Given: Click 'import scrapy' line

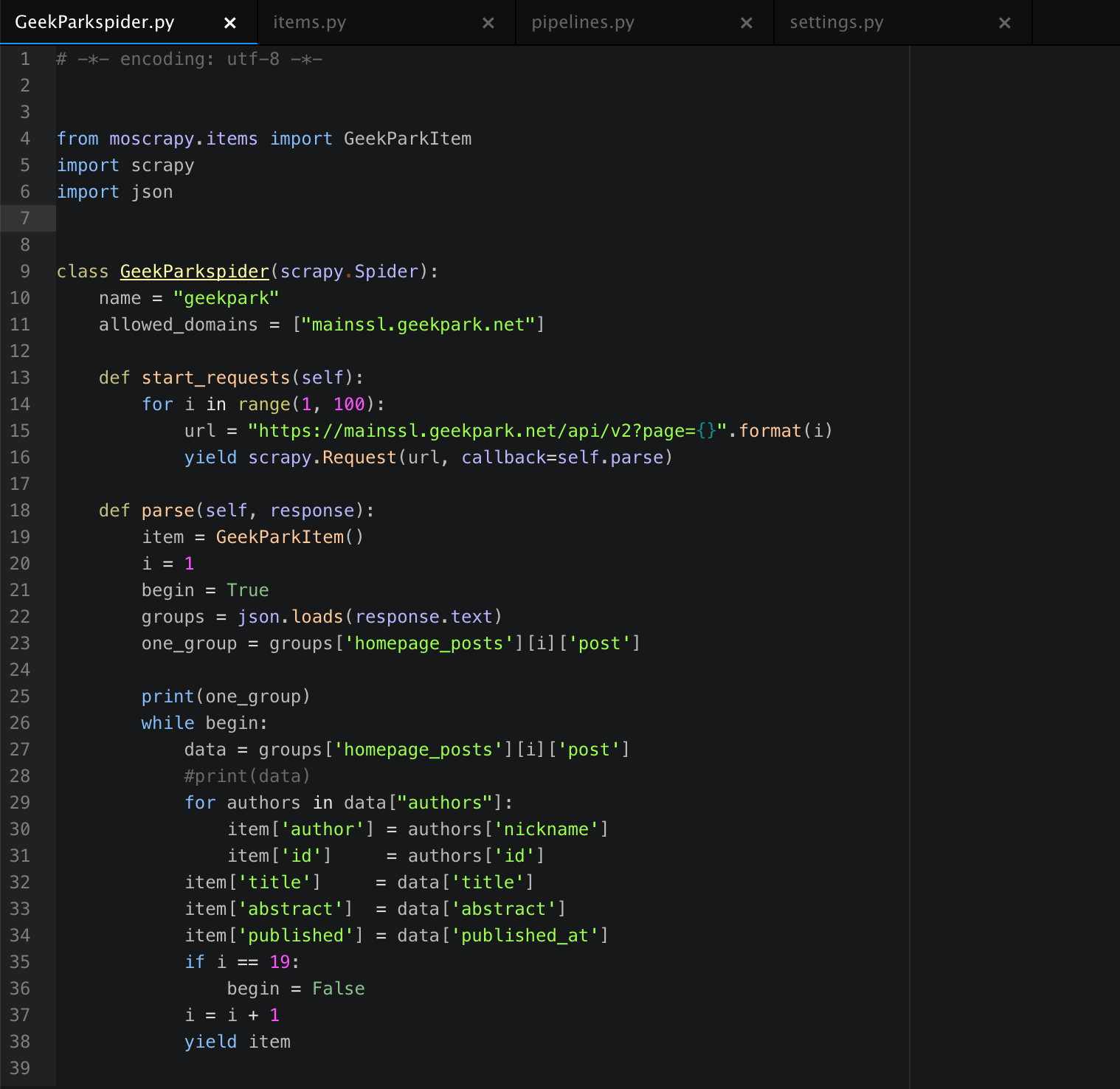Looking at the screenshot, I should 125,165.
